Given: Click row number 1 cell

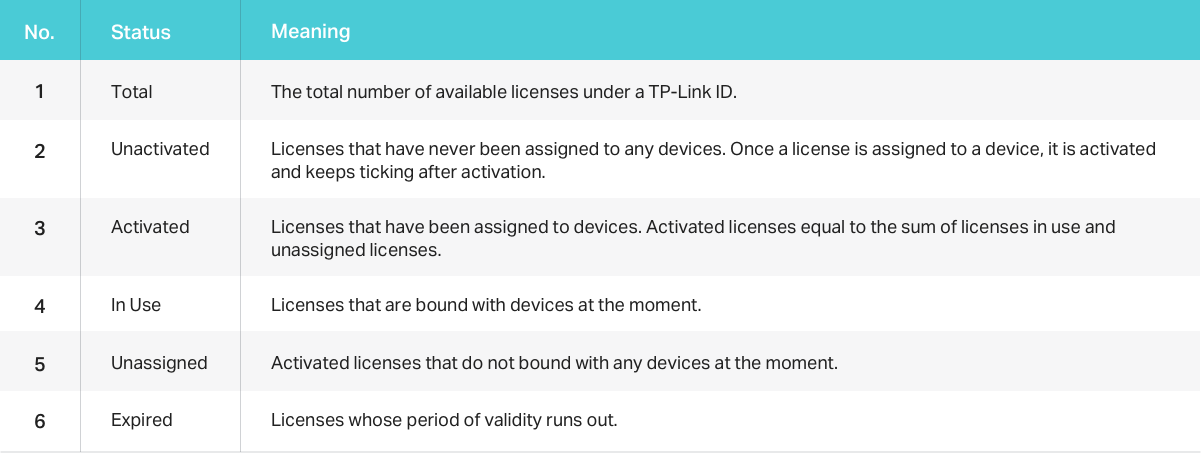Looking at the screenshot, I should [40, 91].
